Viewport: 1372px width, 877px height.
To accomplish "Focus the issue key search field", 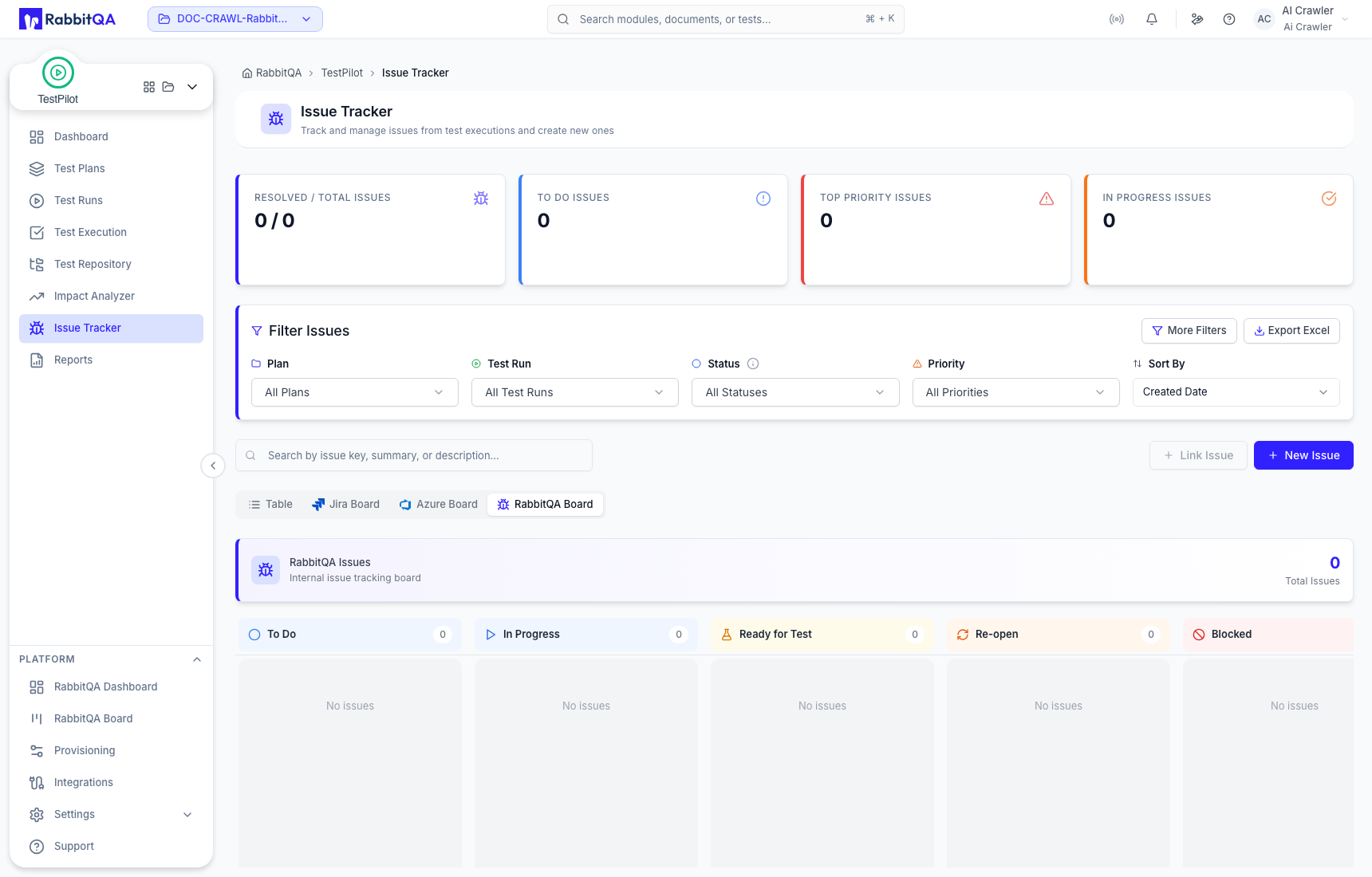I will tap(414, 455).
